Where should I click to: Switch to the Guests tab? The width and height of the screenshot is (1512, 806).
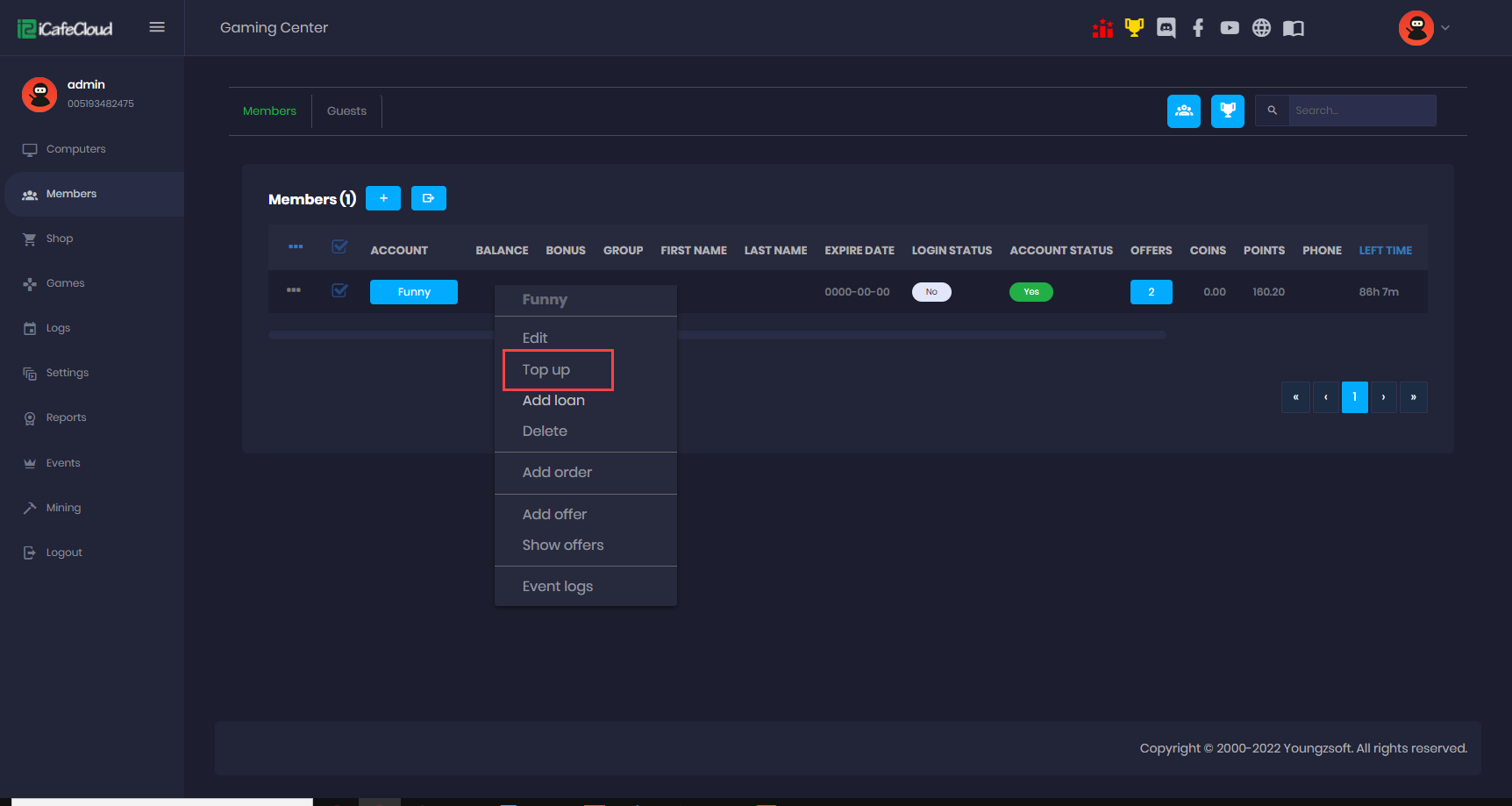pyautogui.click(x=346, y=111)
